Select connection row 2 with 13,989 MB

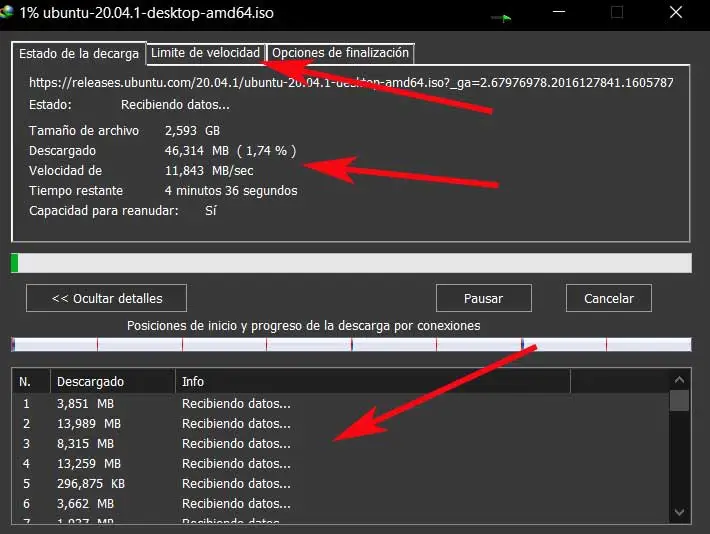tap(341, 423)
